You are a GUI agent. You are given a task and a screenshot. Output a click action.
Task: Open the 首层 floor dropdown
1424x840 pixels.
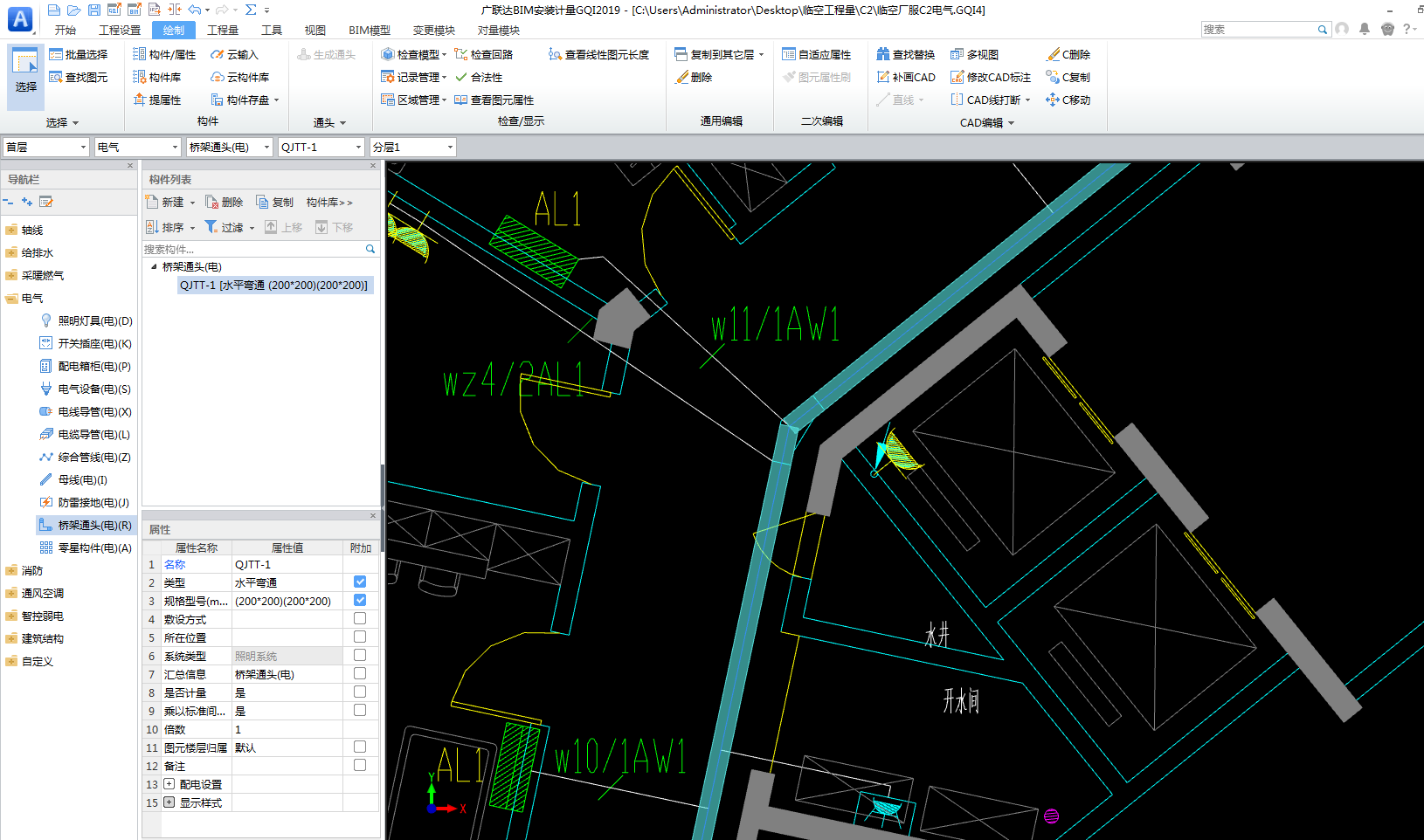46,147
